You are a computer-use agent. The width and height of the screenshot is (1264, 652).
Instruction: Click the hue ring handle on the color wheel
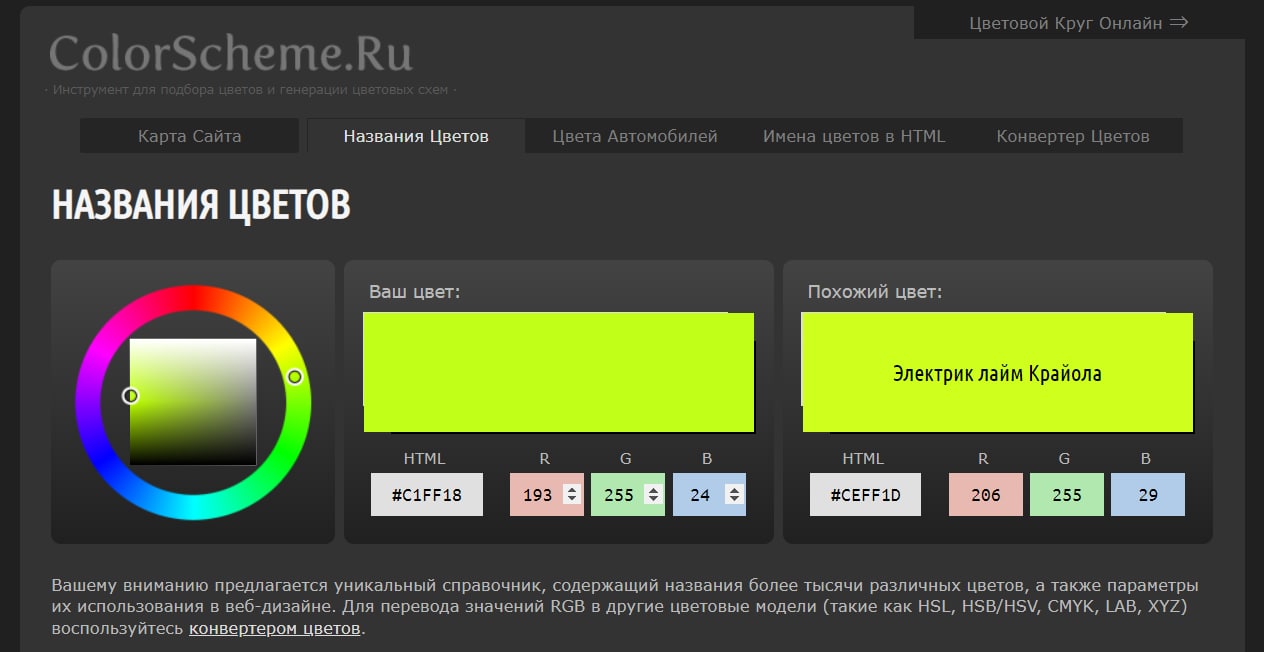point(295,377)
